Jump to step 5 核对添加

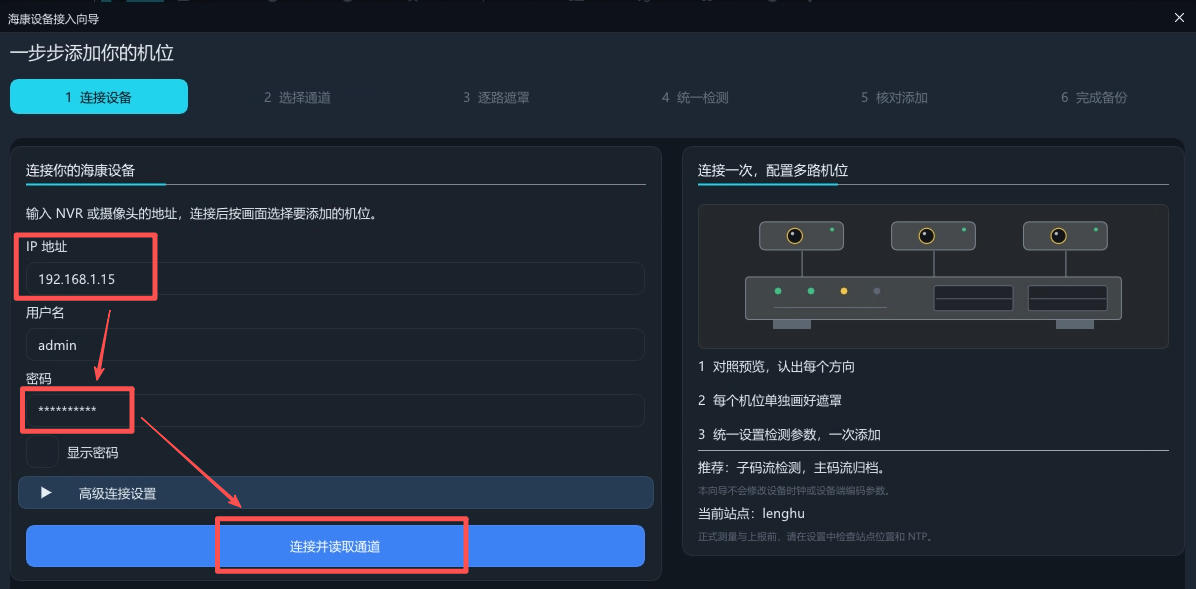click(894, 98)
